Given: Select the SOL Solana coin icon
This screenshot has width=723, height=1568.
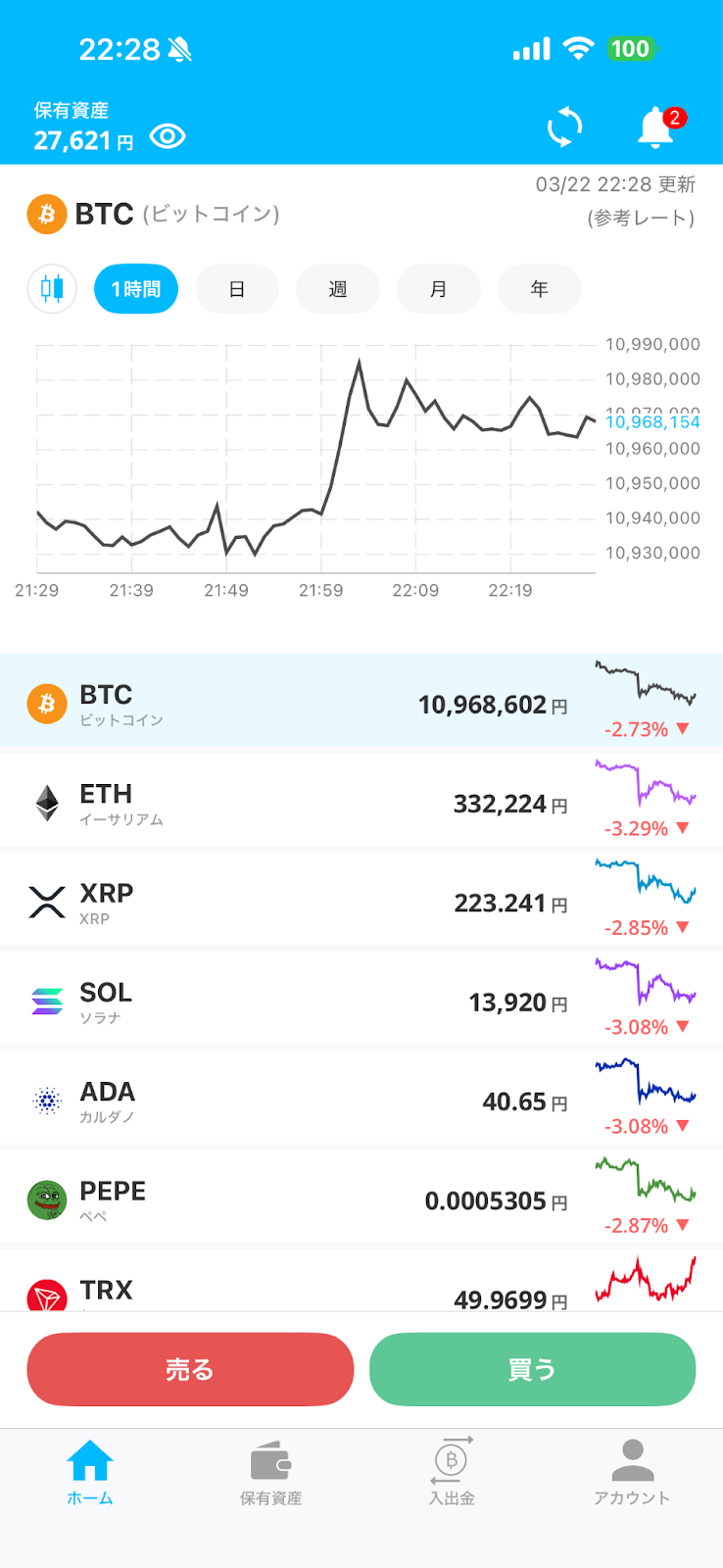Looking at the screenshot, I should pos(47,1001).
